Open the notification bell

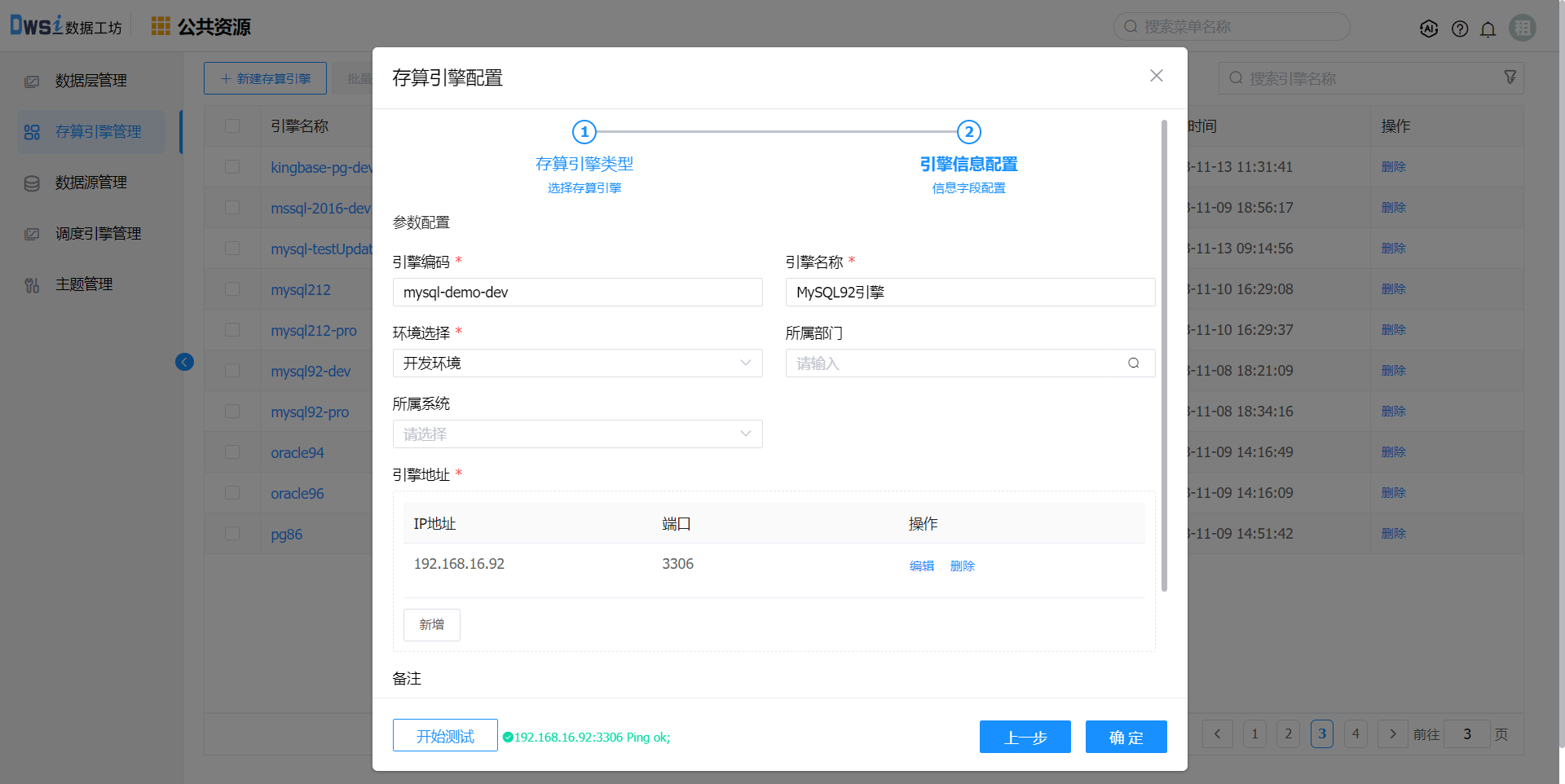[1488, 29]
